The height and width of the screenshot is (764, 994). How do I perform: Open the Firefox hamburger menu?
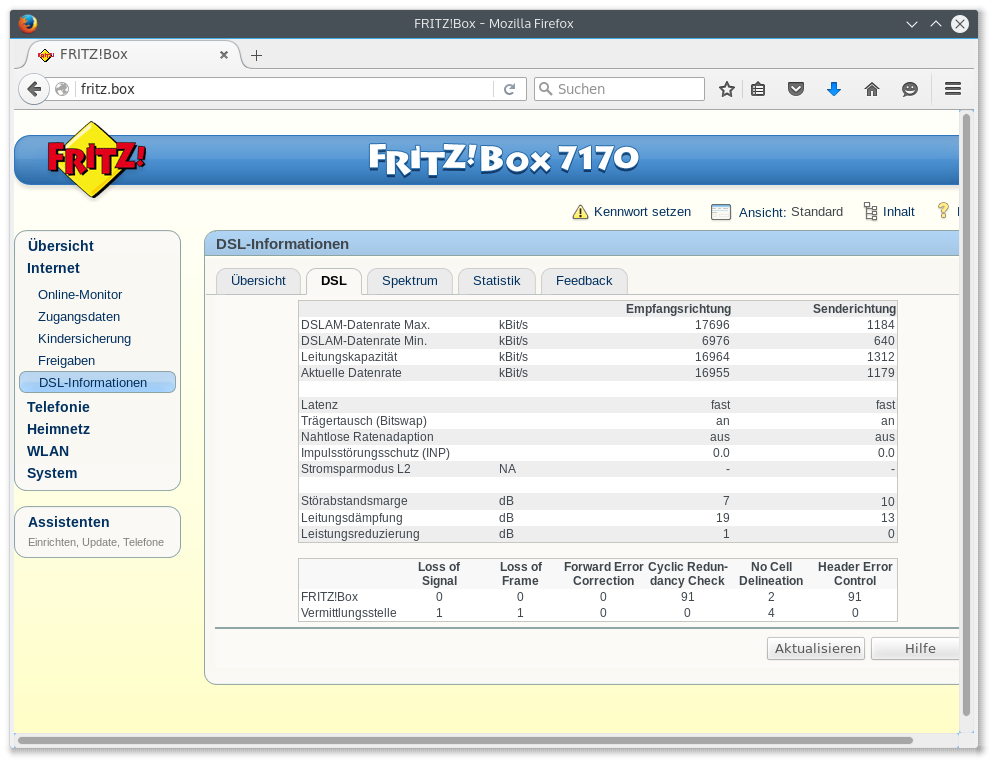[x=953, y=89]
